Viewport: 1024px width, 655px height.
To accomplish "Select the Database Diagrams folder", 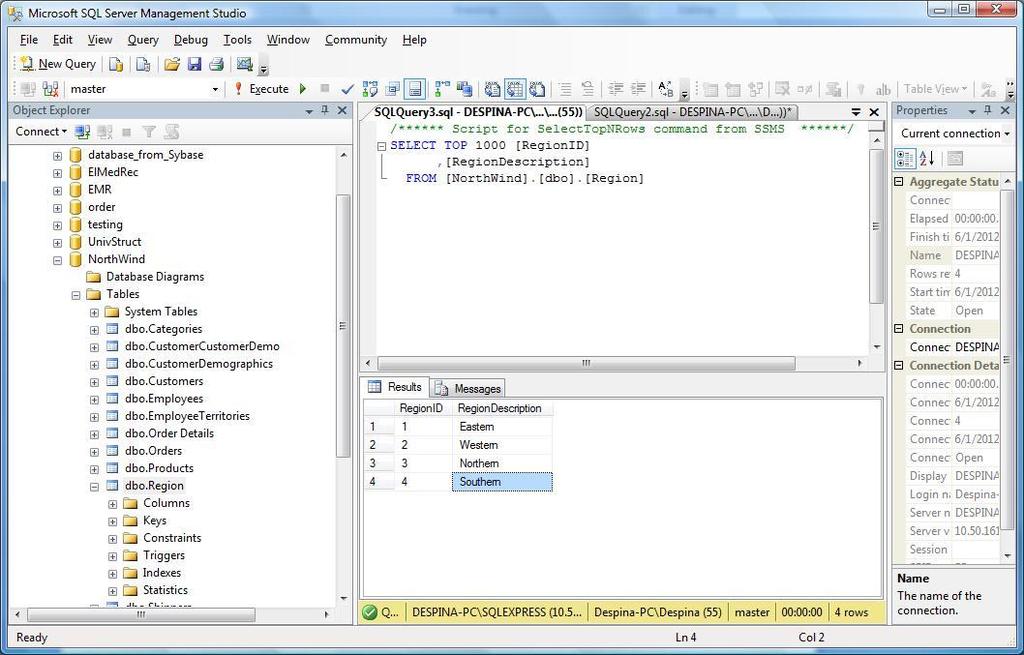I will coord(155,277).
